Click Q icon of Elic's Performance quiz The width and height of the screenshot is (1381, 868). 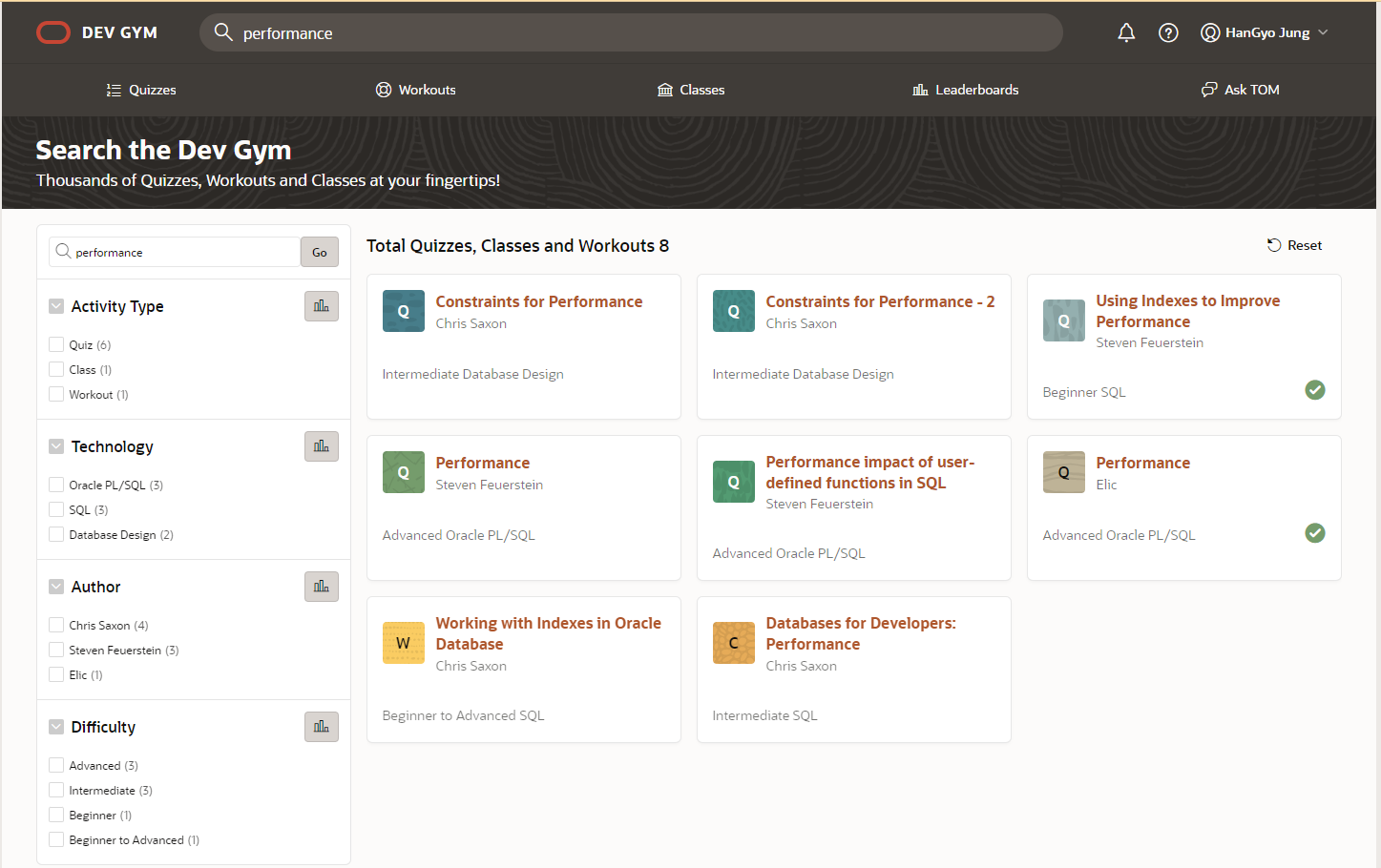click(1064, 472)
